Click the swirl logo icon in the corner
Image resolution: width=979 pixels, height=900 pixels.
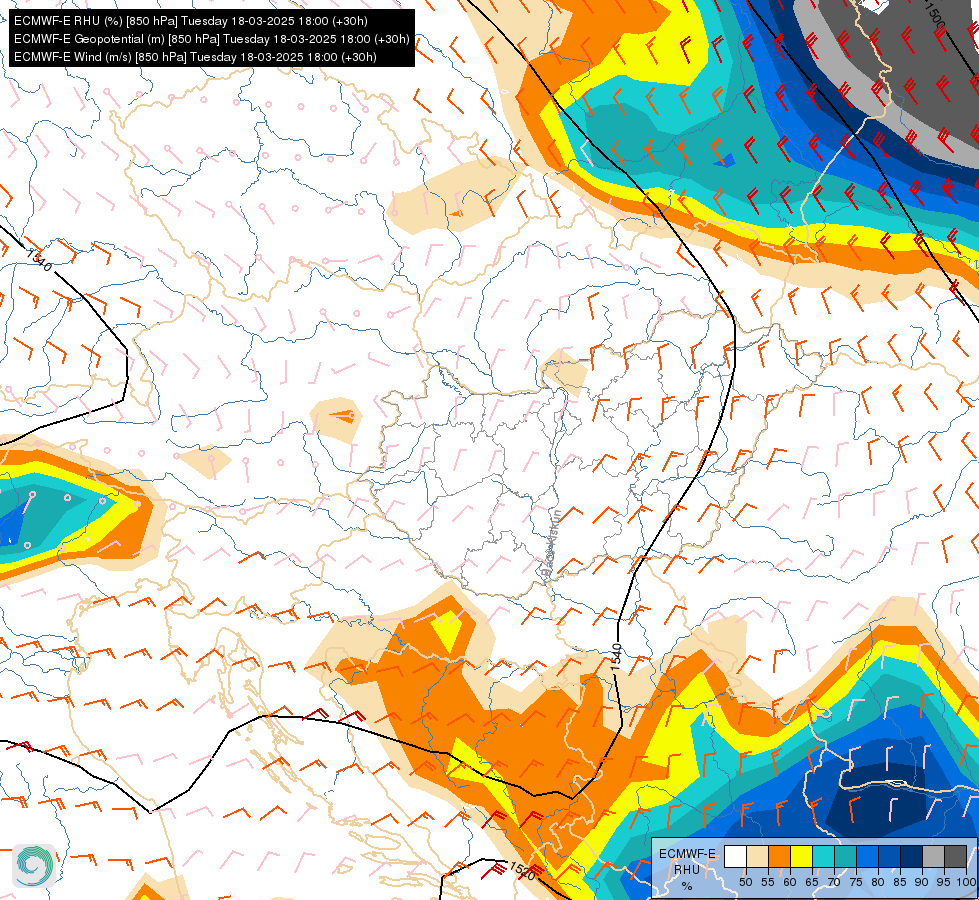click(34, 866)
